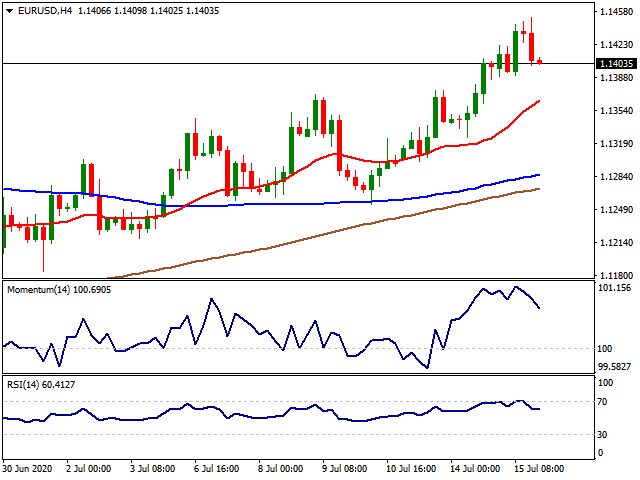Open the chart menu triangle beside EURUSD,H4
640x480 pixels.
pyautogui.click(x=9, y=11)
